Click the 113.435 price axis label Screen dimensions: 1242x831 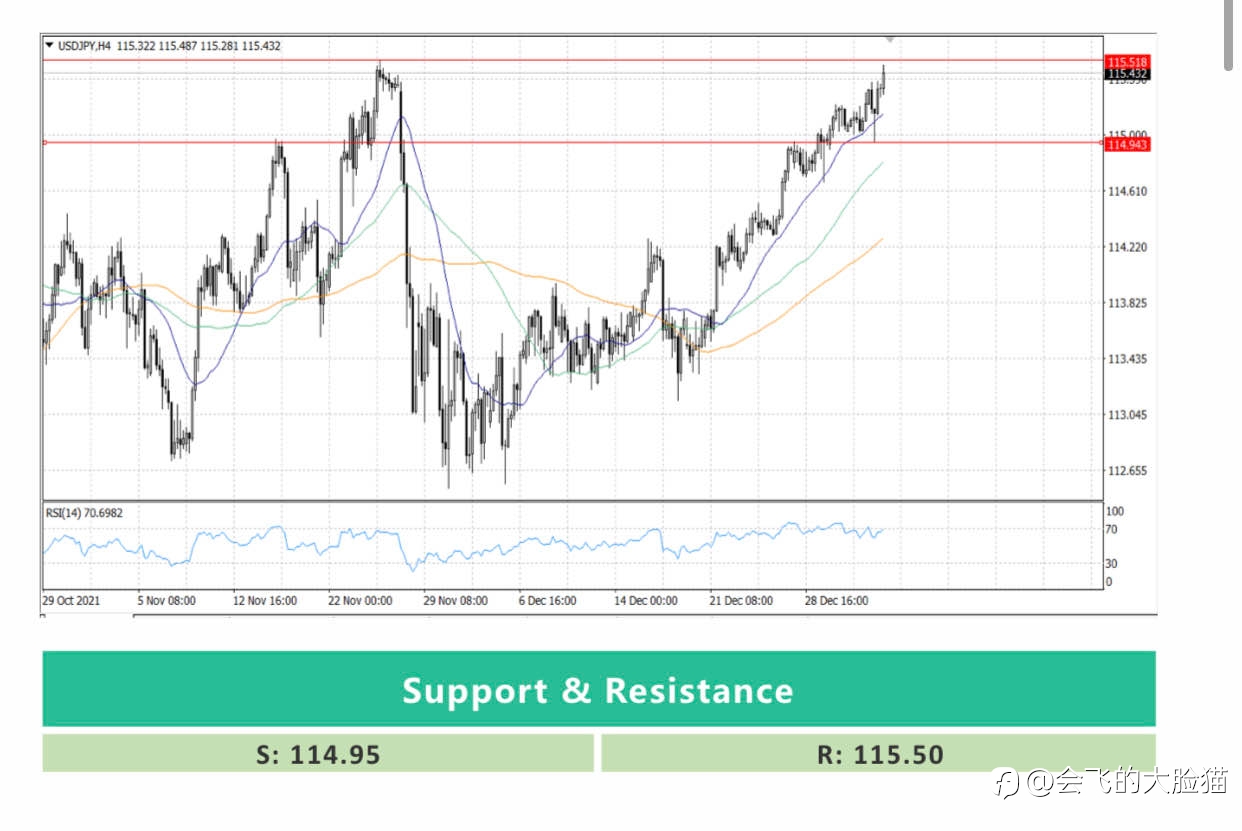1127,359
